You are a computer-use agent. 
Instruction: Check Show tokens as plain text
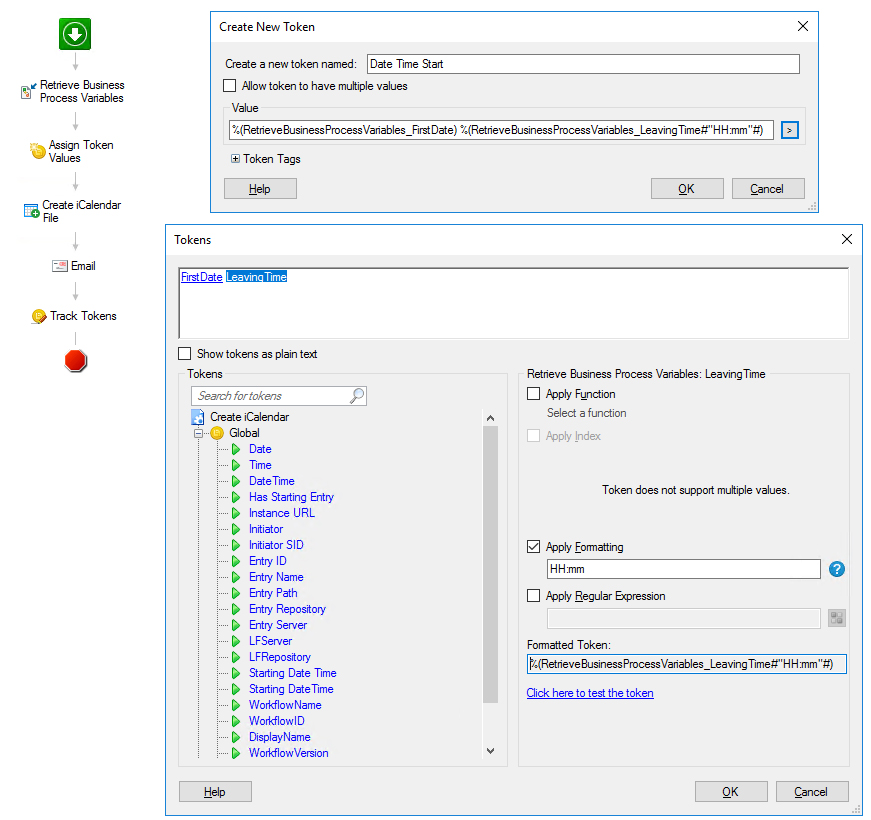coord(185,353)
